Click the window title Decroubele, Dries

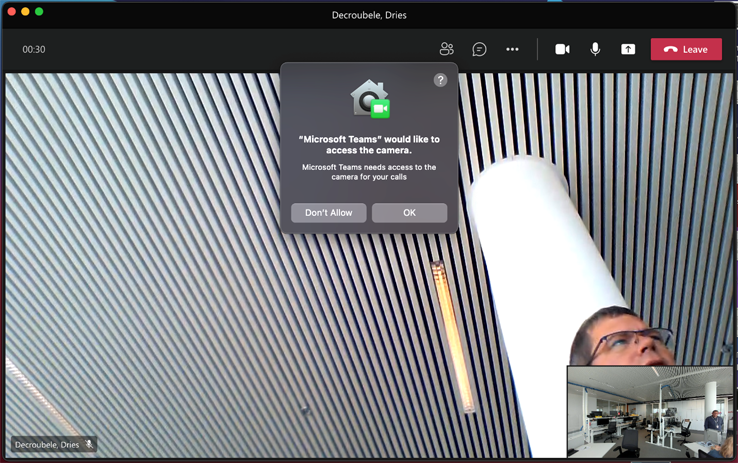click(369, 15)
